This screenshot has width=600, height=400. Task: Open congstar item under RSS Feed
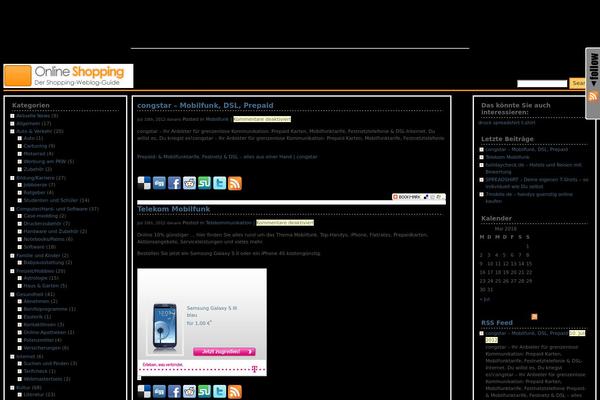pos(527,333)
